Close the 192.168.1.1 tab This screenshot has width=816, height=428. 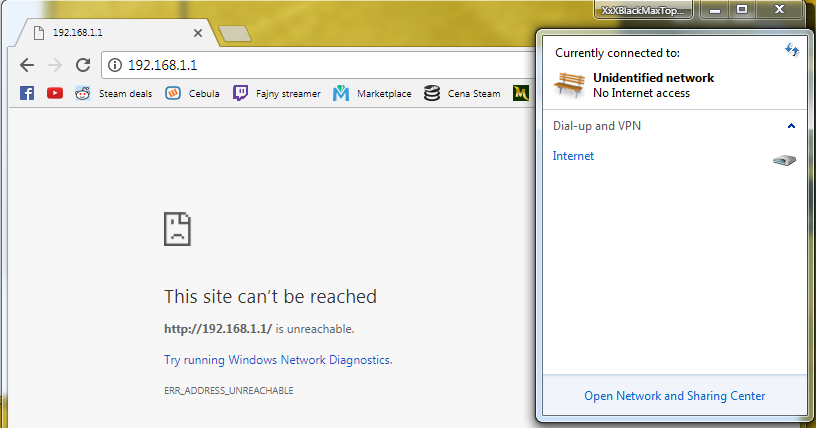click(198, 33)
